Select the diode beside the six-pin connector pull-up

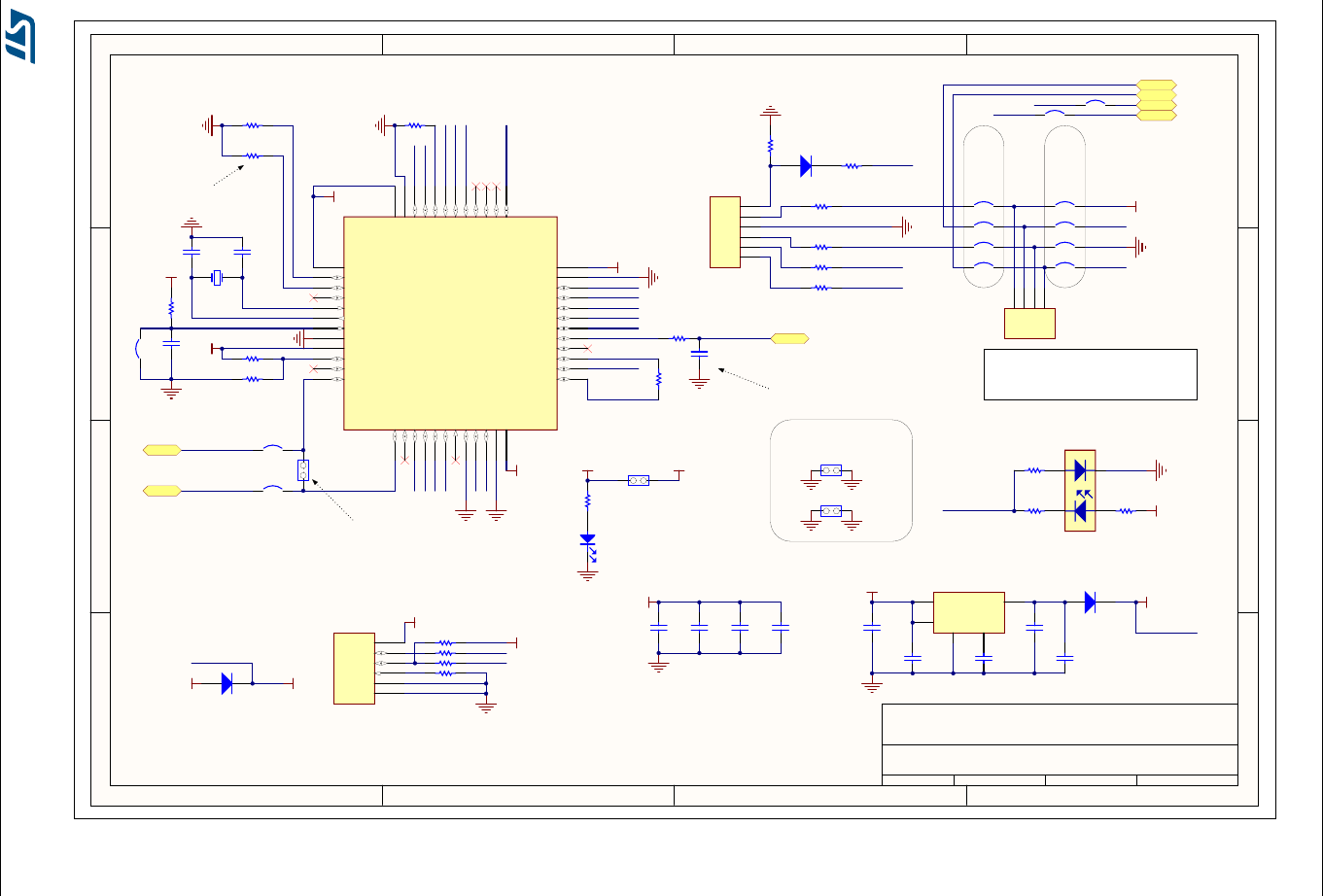pos(805,166)
